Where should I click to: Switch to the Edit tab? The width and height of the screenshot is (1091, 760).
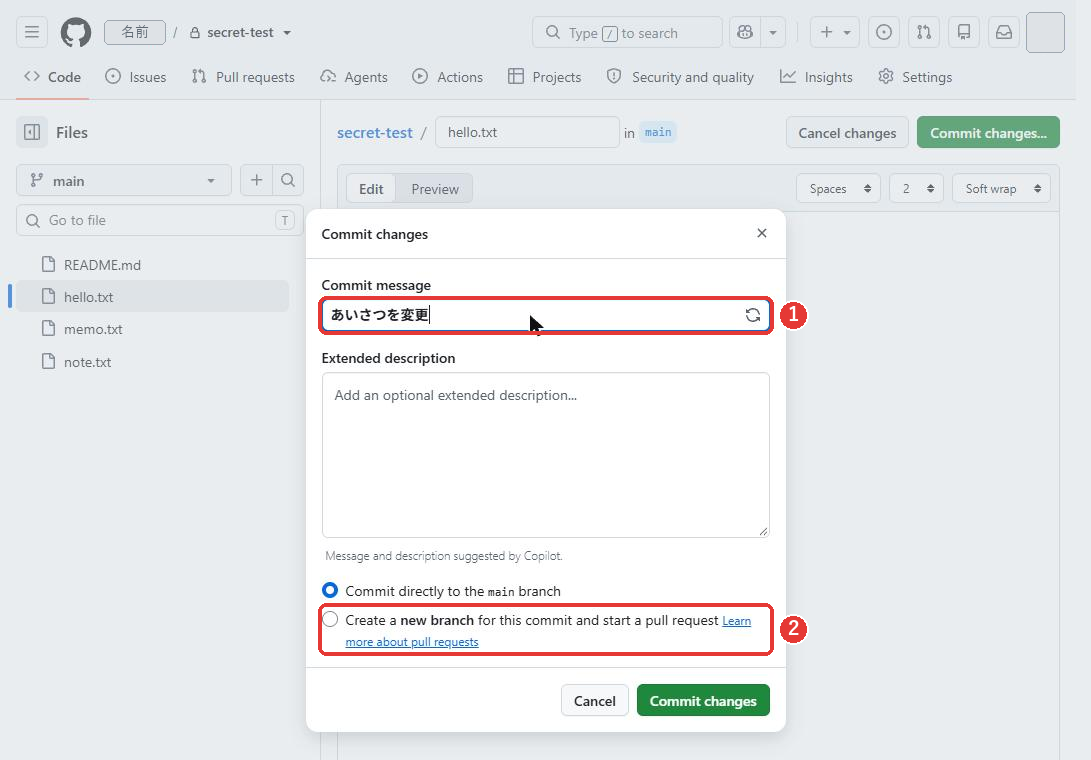coord(371,189)
